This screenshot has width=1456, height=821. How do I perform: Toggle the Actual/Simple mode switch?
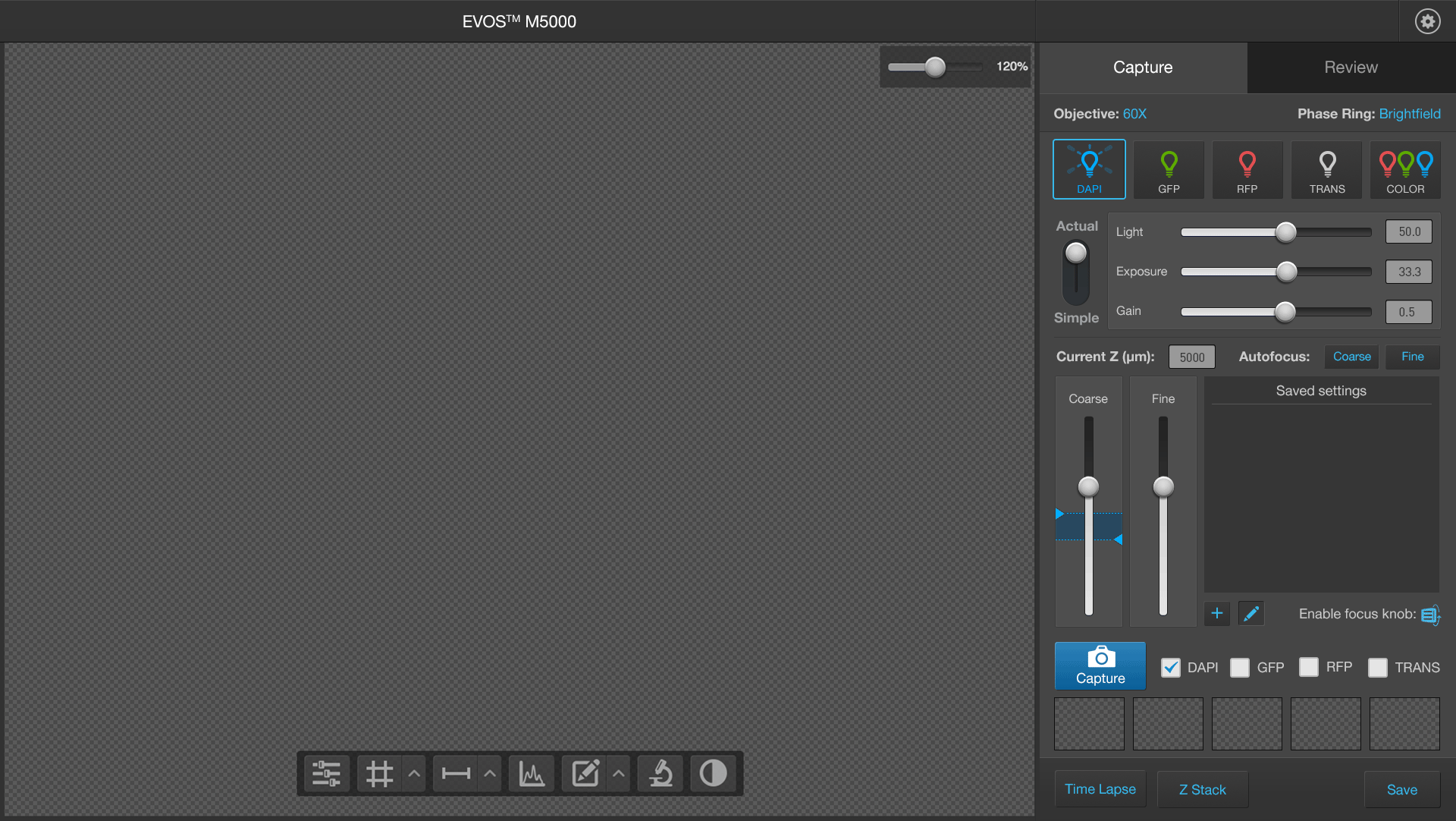point(1076,272)
